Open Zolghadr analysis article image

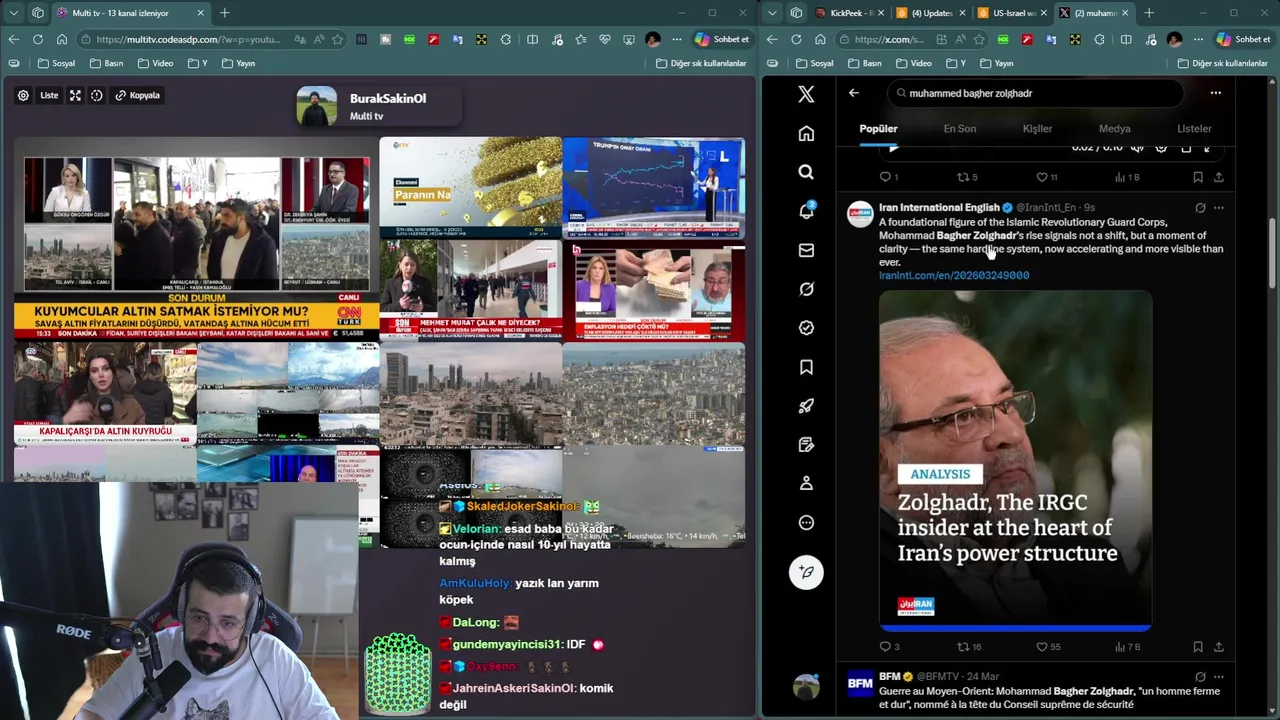click(1015, 461)
